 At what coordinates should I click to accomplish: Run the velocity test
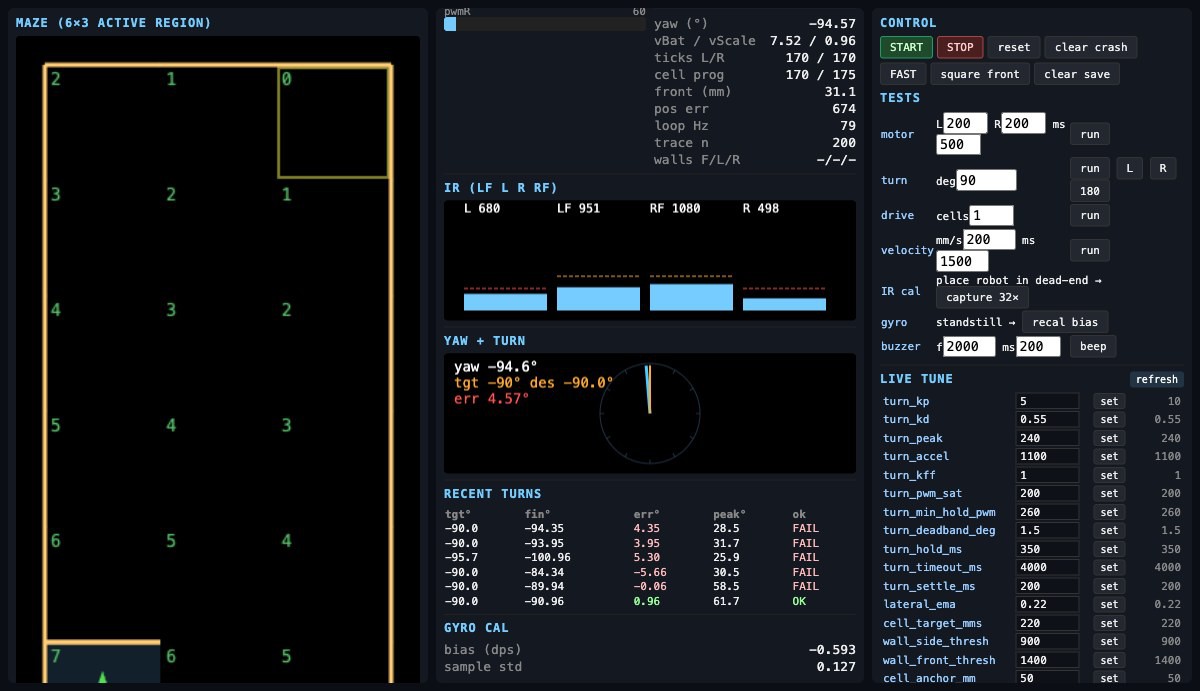tap(1089, 250)
